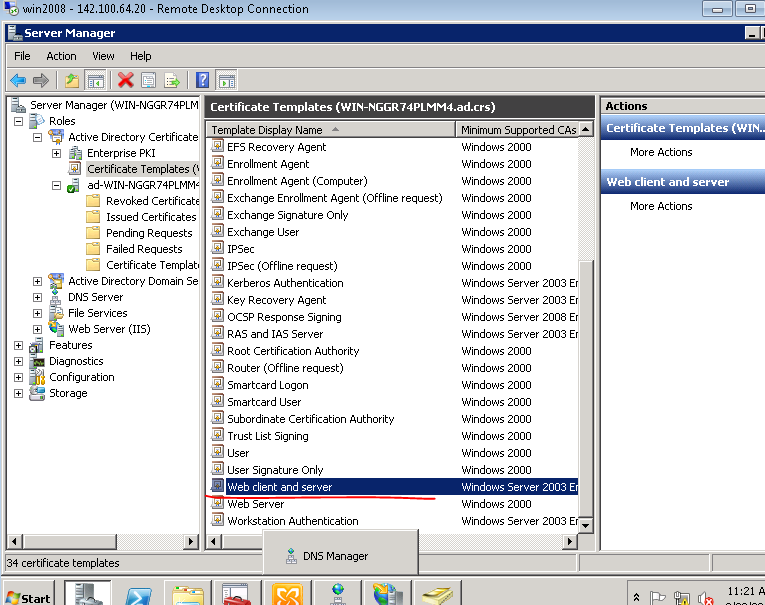
Task: Collapse Active Directory Certificate Services node
Action: click(x=38, y=137)
